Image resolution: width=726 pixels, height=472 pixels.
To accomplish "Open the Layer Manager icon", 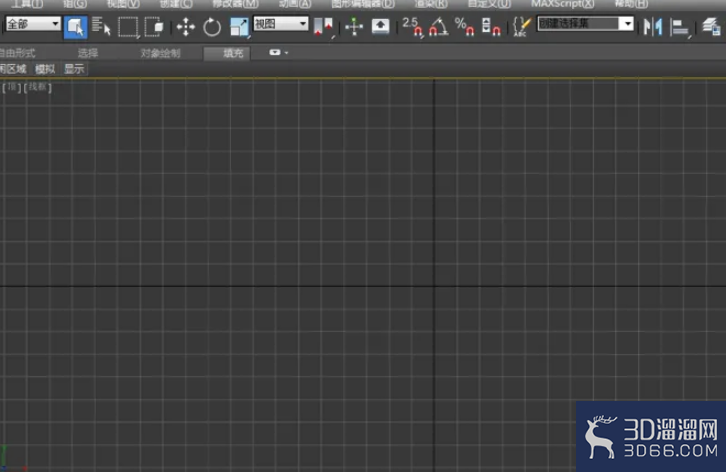I will (711, 27).
